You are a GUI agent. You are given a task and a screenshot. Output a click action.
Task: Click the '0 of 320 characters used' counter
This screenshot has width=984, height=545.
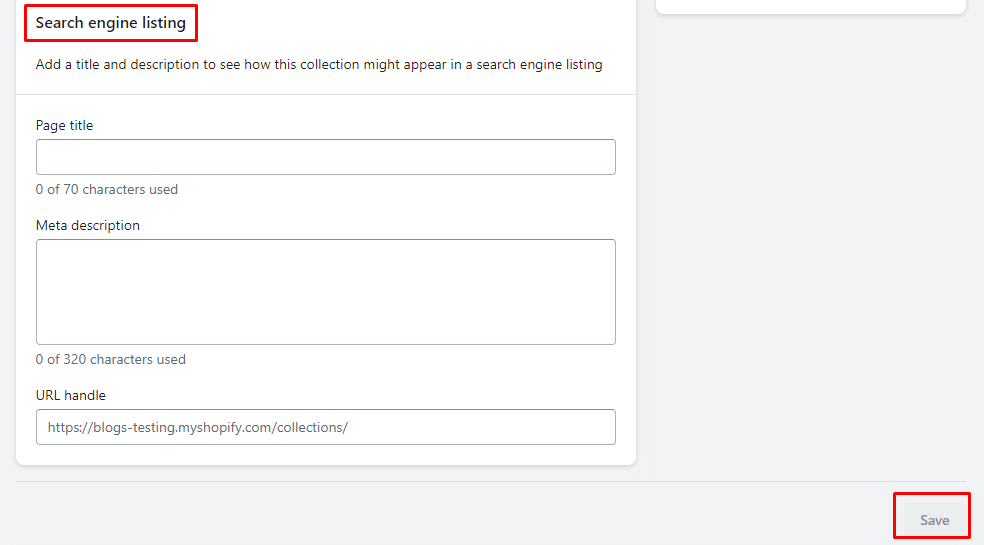(x=111, y=359)
